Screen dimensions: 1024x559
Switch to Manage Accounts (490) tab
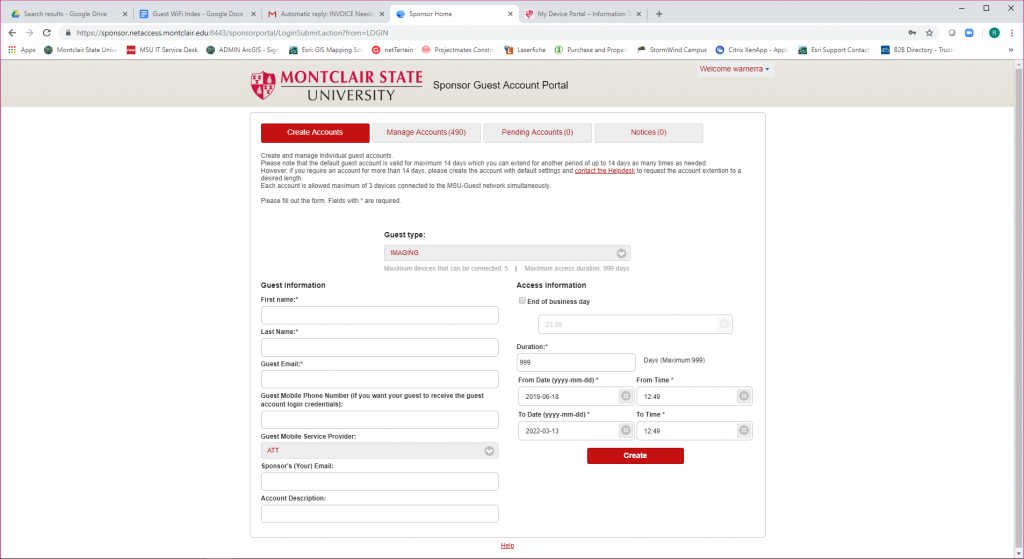[x=426, y=133]
